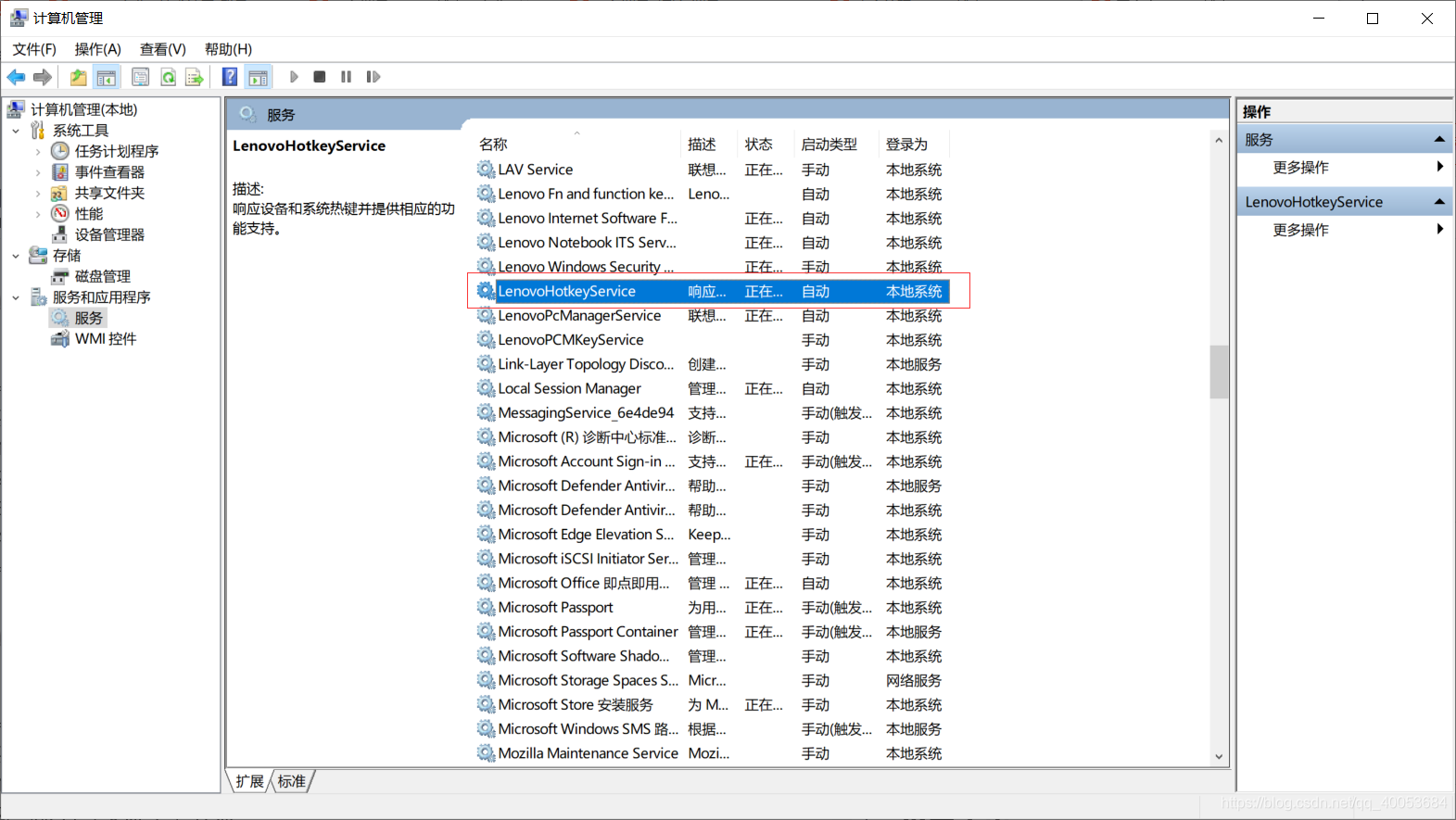Open the 帮助(H) menu
The width and height of the screenshot is (1456, 820).
click(228, 49)
